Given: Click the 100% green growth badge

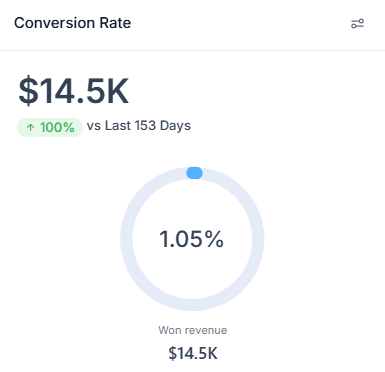Looking at the screenshot, I should point(50,127).
